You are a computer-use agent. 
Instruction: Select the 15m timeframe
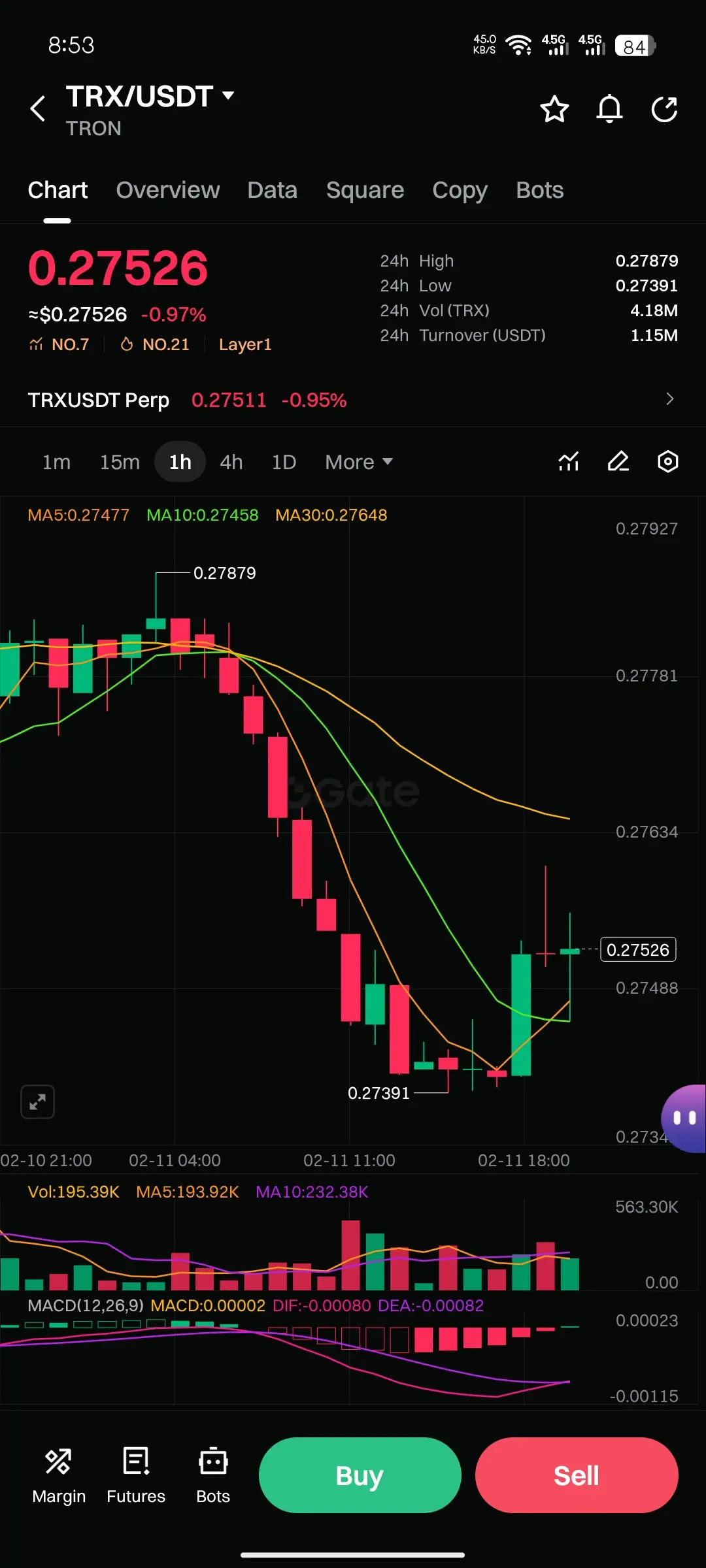[x=120, y=462]
